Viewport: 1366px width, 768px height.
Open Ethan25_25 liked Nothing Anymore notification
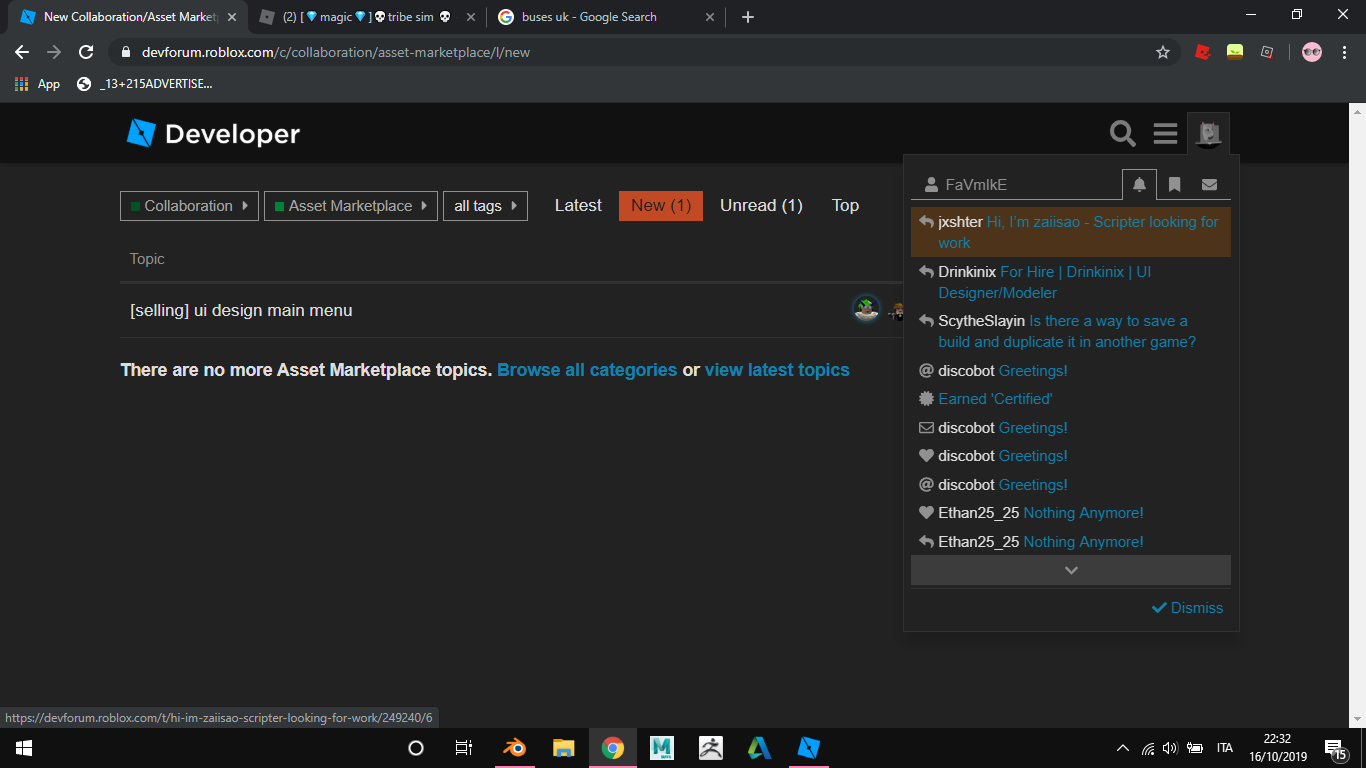(1071, 513)
